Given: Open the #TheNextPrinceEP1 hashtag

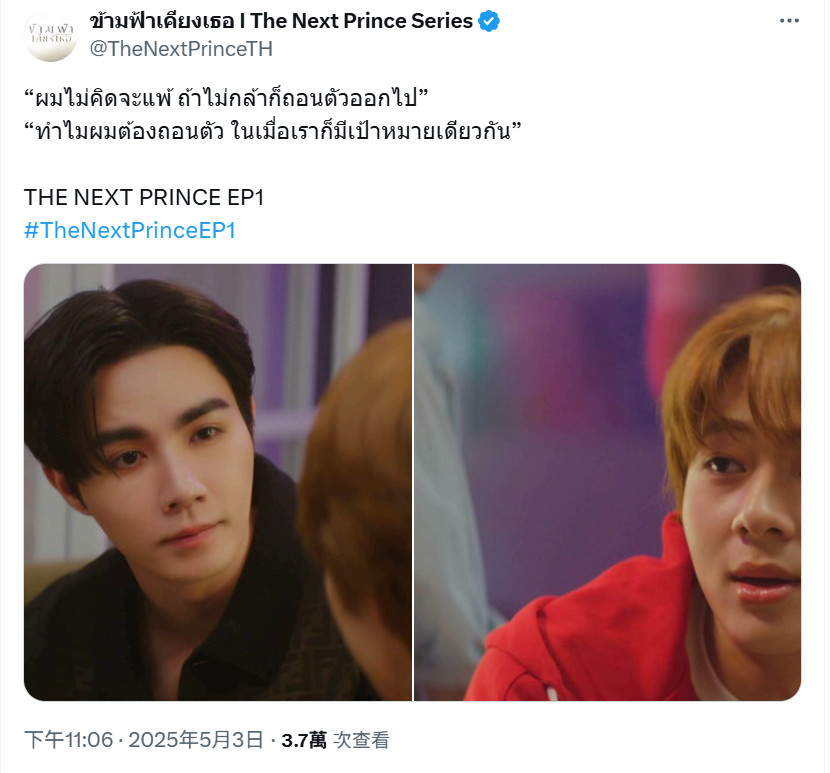Looking at the screenshot, I should (130, 230).
